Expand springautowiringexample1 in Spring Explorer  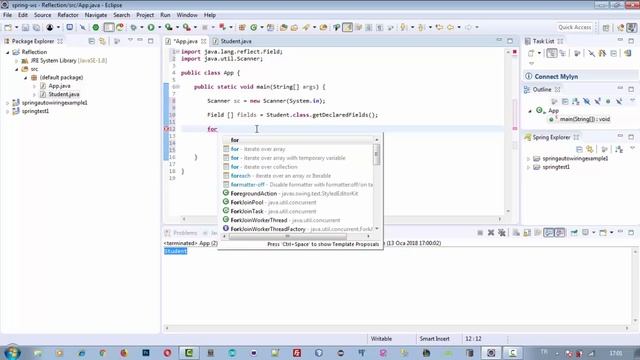click(x=528, y=159)
